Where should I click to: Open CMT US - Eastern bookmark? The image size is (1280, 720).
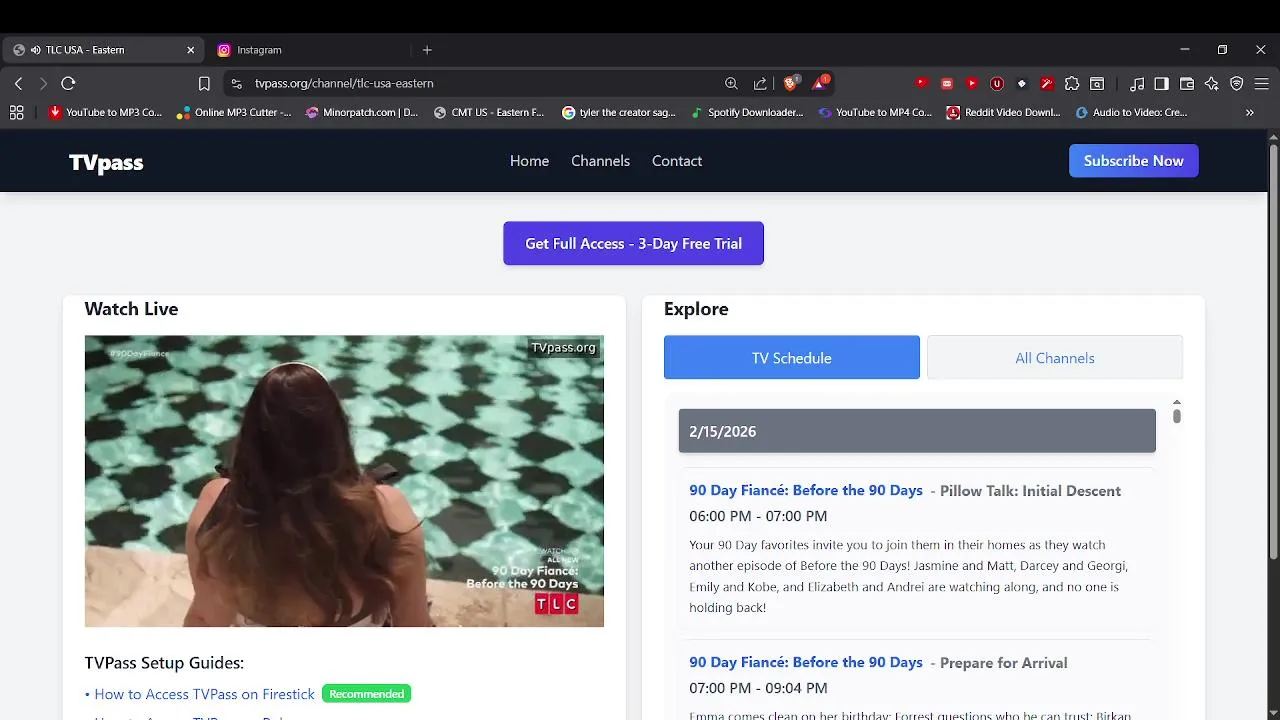point(489,113)
